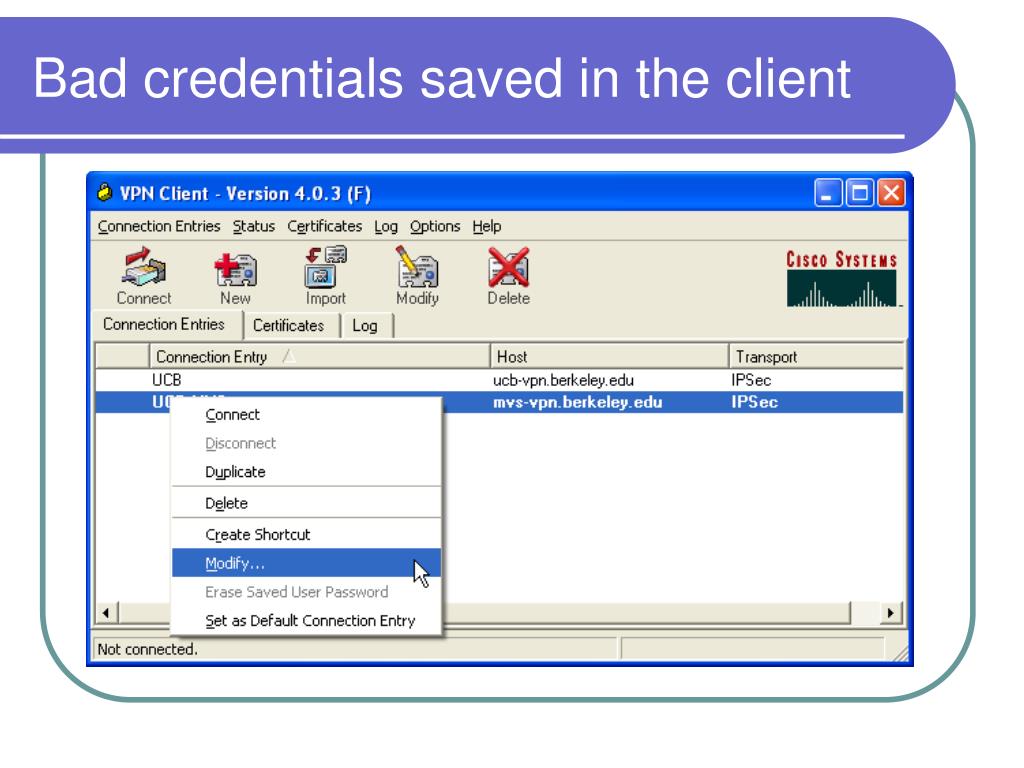Choose Create Shortcut in context menu
The image size is (1024, 768).
306,534
